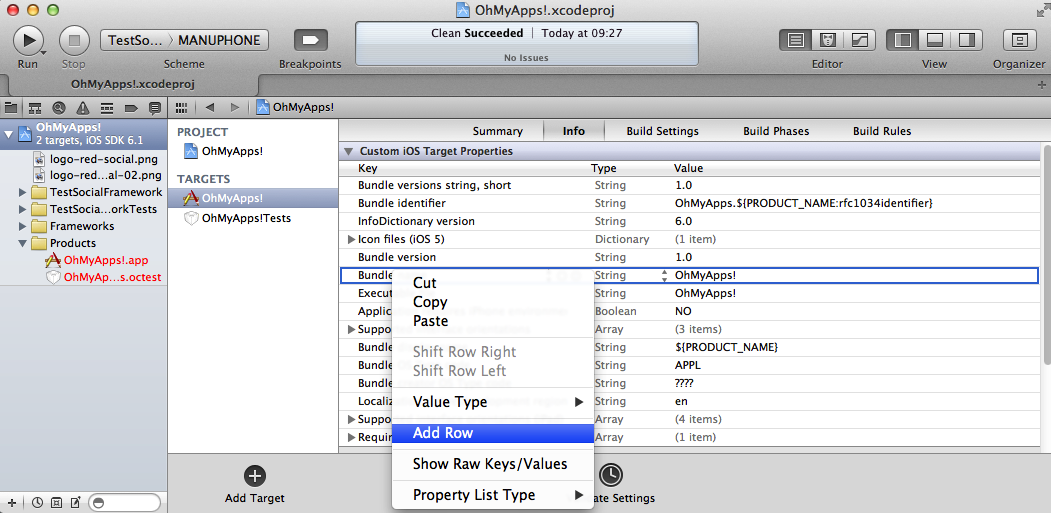Expand the Icon files (iOS 5) row
This screenshot has height=513, width=1051.
click(x=351, y=239)
